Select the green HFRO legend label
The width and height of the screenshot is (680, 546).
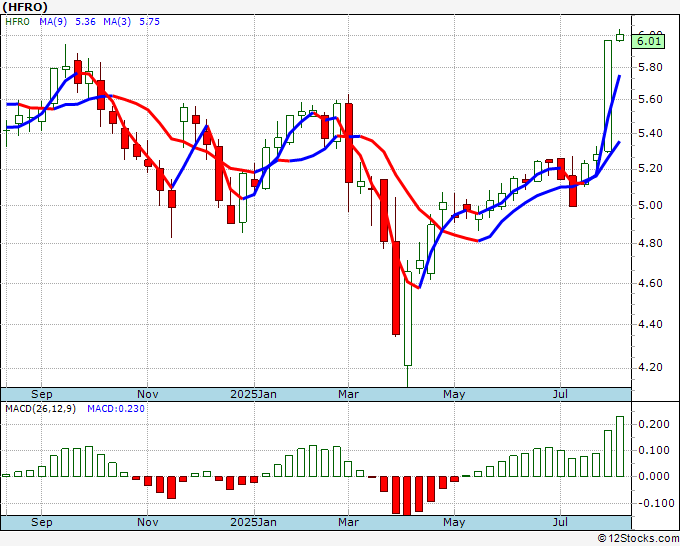[17, 22]
